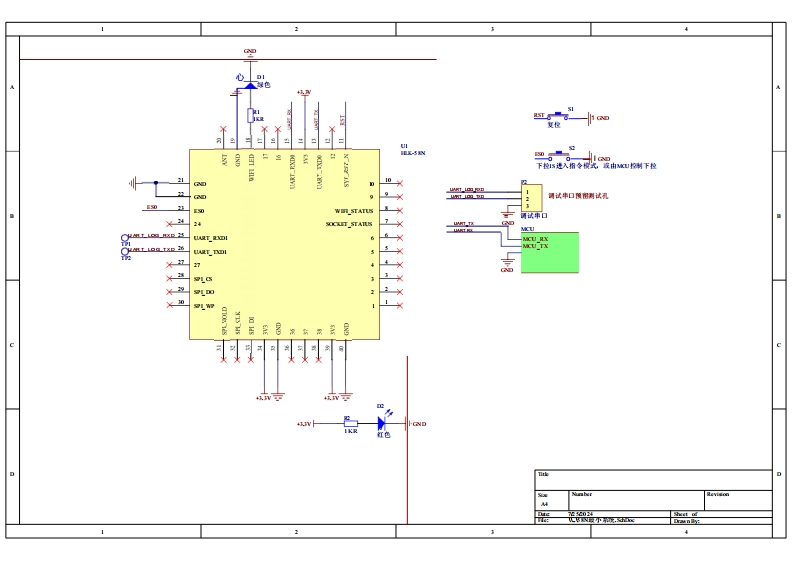Click the WIFI_LED pin label

[251, 168]
